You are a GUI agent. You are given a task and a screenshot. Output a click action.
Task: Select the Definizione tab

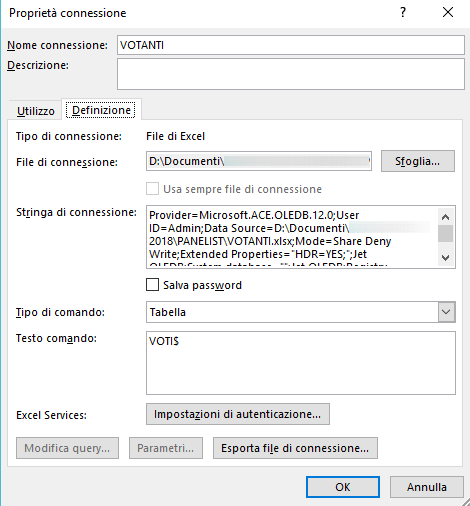(101, 110)
